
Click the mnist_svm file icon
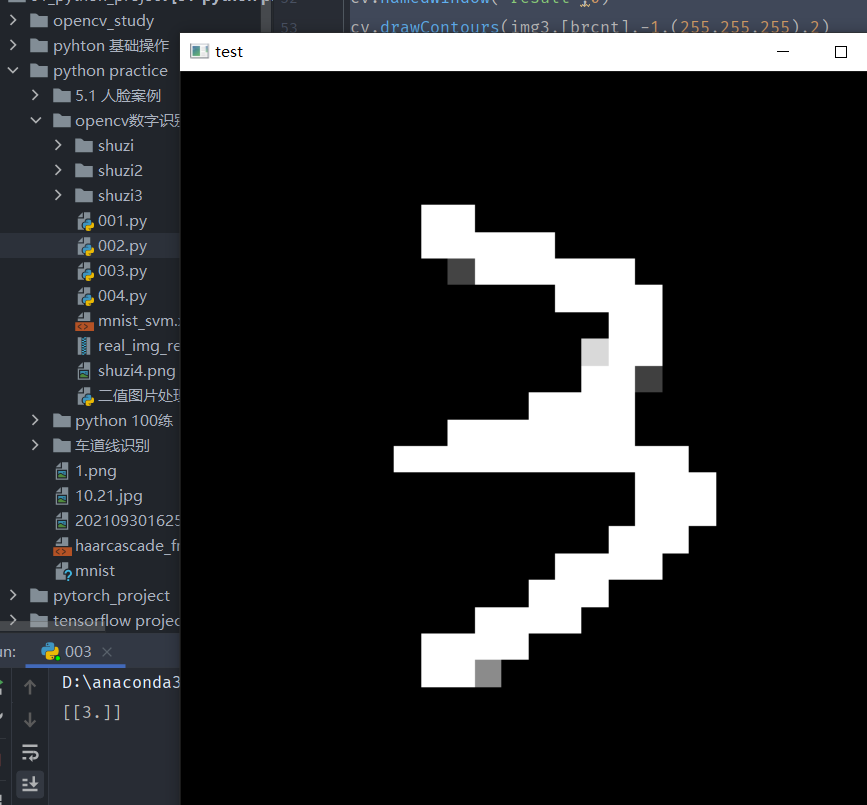84,320
